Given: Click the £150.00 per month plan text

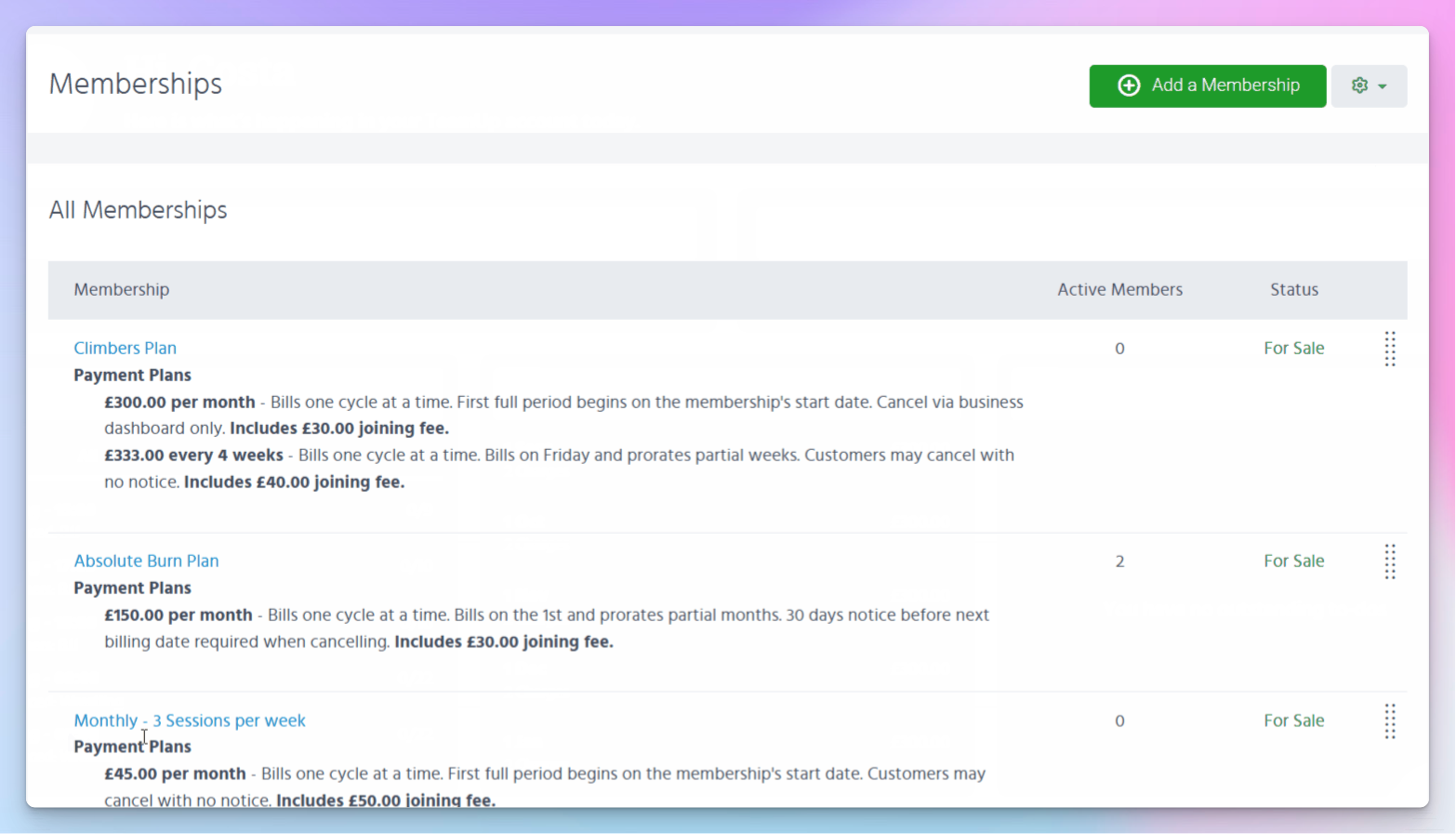Looking at the screenshot, I should coord(179,615).
